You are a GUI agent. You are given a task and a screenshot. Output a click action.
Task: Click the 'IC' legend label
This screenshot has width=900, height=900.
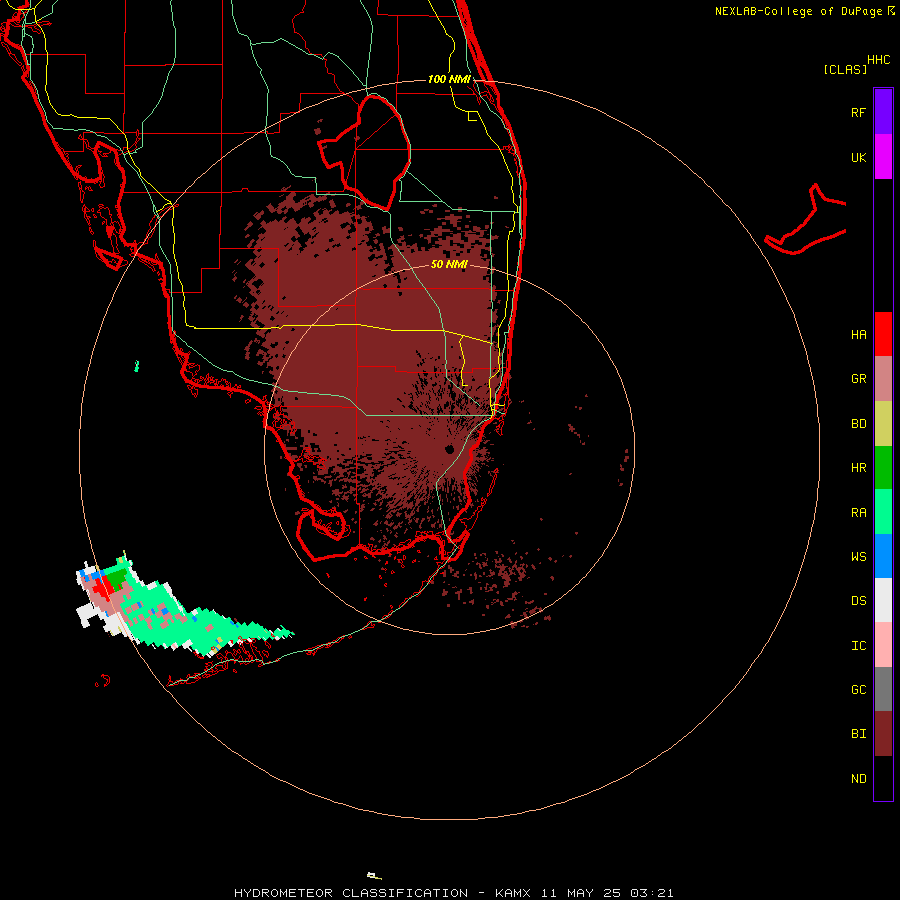pos(858,646)
